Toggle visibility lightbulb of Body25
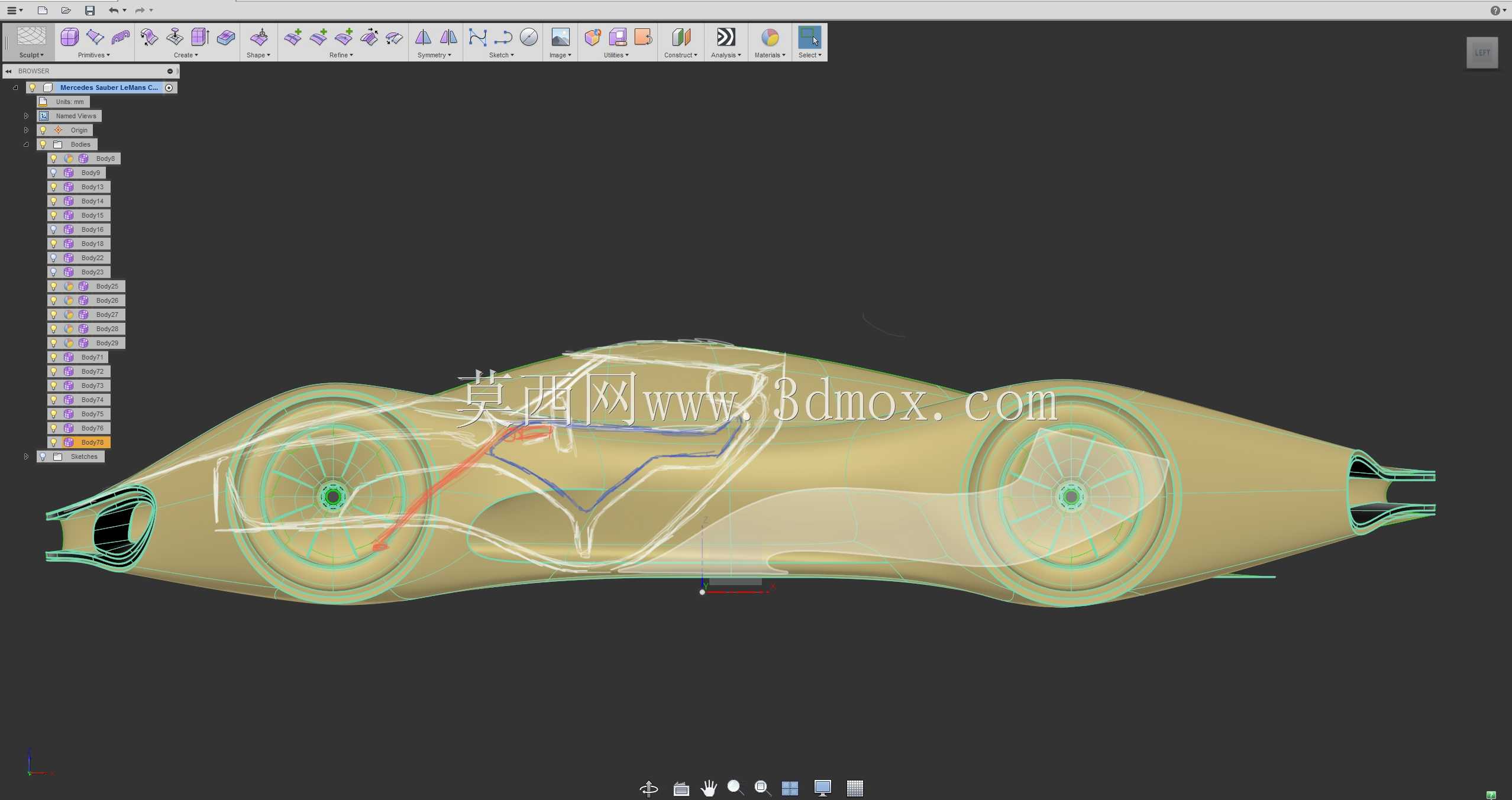The height and width of the screenshot is (800, 1512). tap(54, 286)
